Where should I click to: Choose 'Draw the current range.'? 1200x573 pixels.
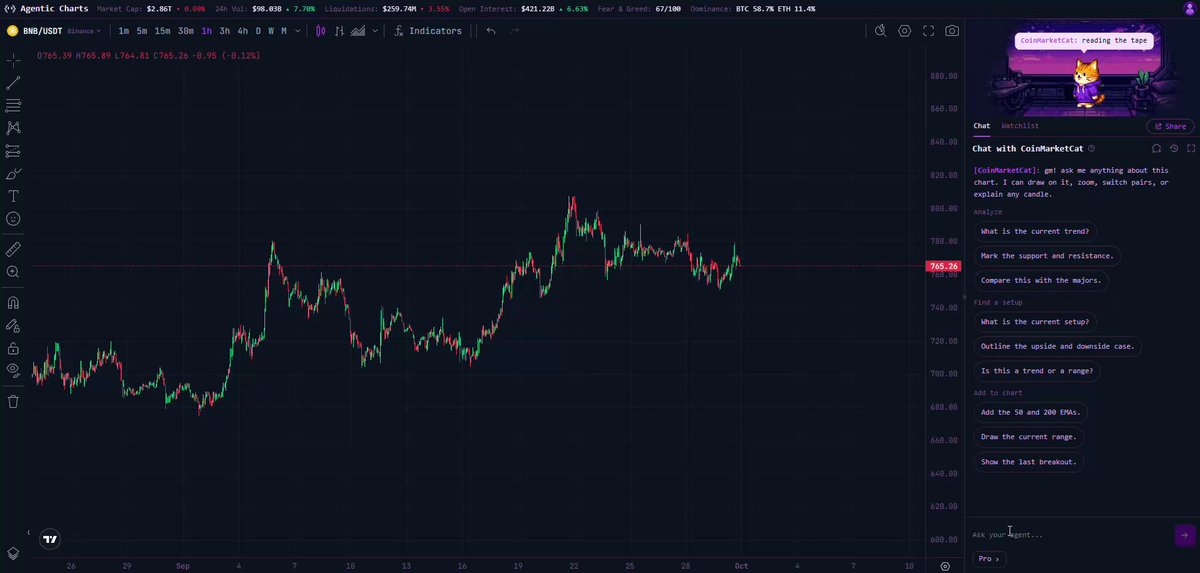click(1029, 437)
